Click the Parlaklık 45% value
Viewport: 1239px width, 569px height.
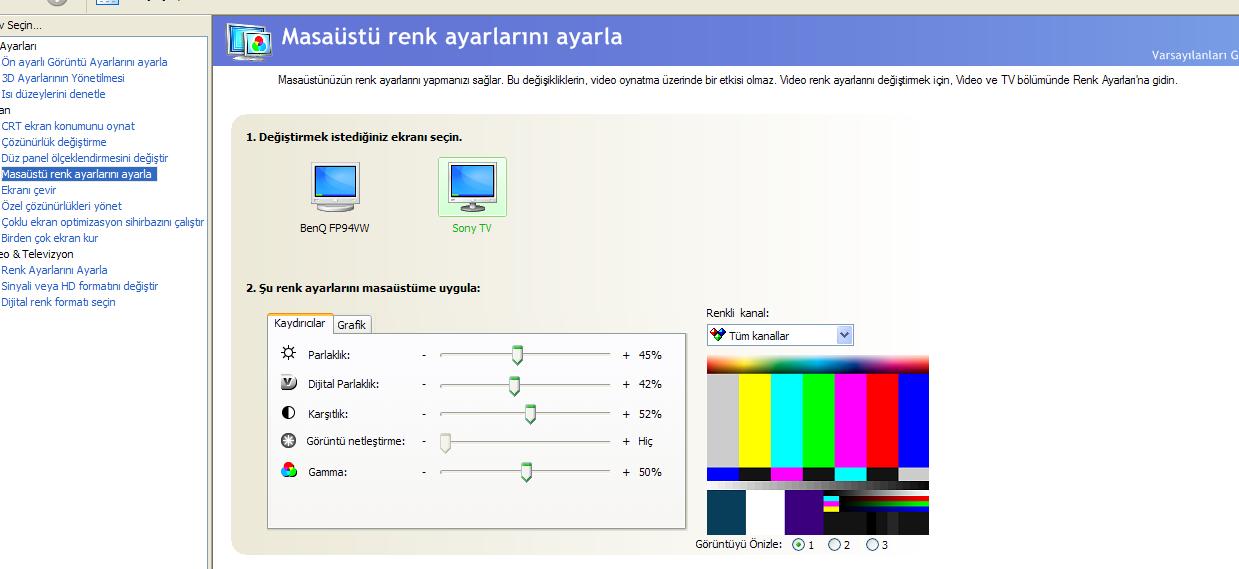pos(650,355)
